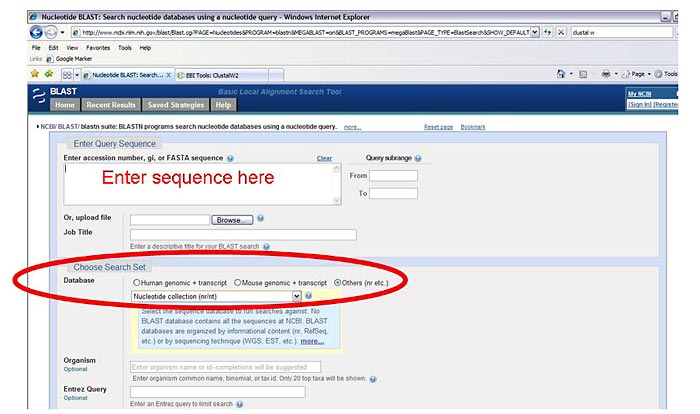
Task: Open the Page menu in command bar
Action: (636, 74)
